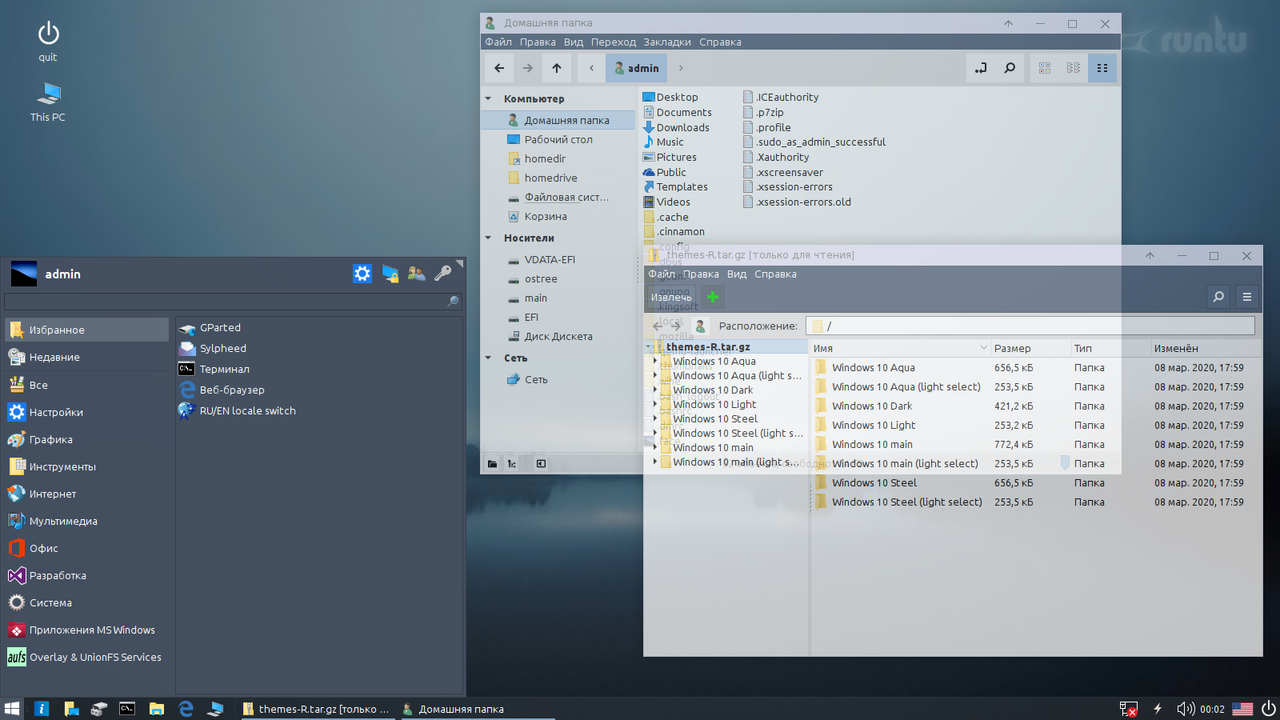Expand Windows 10 Steel tree node
1280x720 pixels.
(656, 419)
